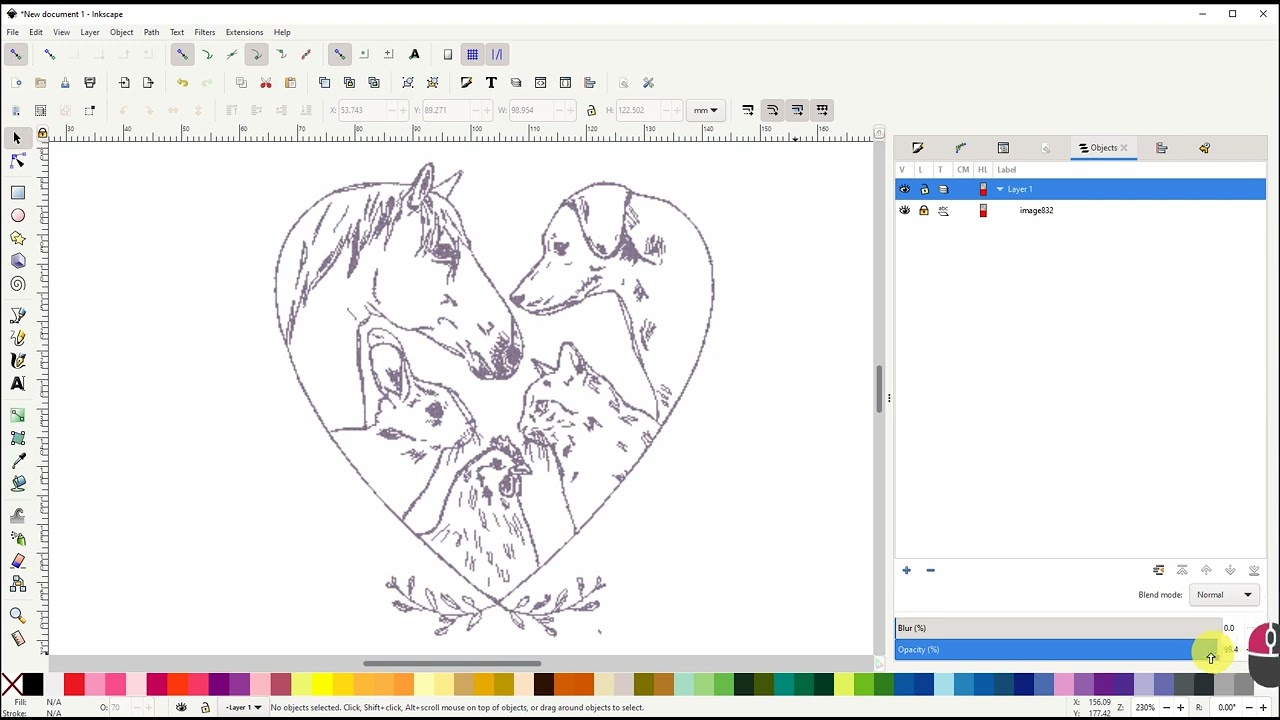Unlock the image832 object
This screenshot has height=720, width=1280.
click(924, 210)
